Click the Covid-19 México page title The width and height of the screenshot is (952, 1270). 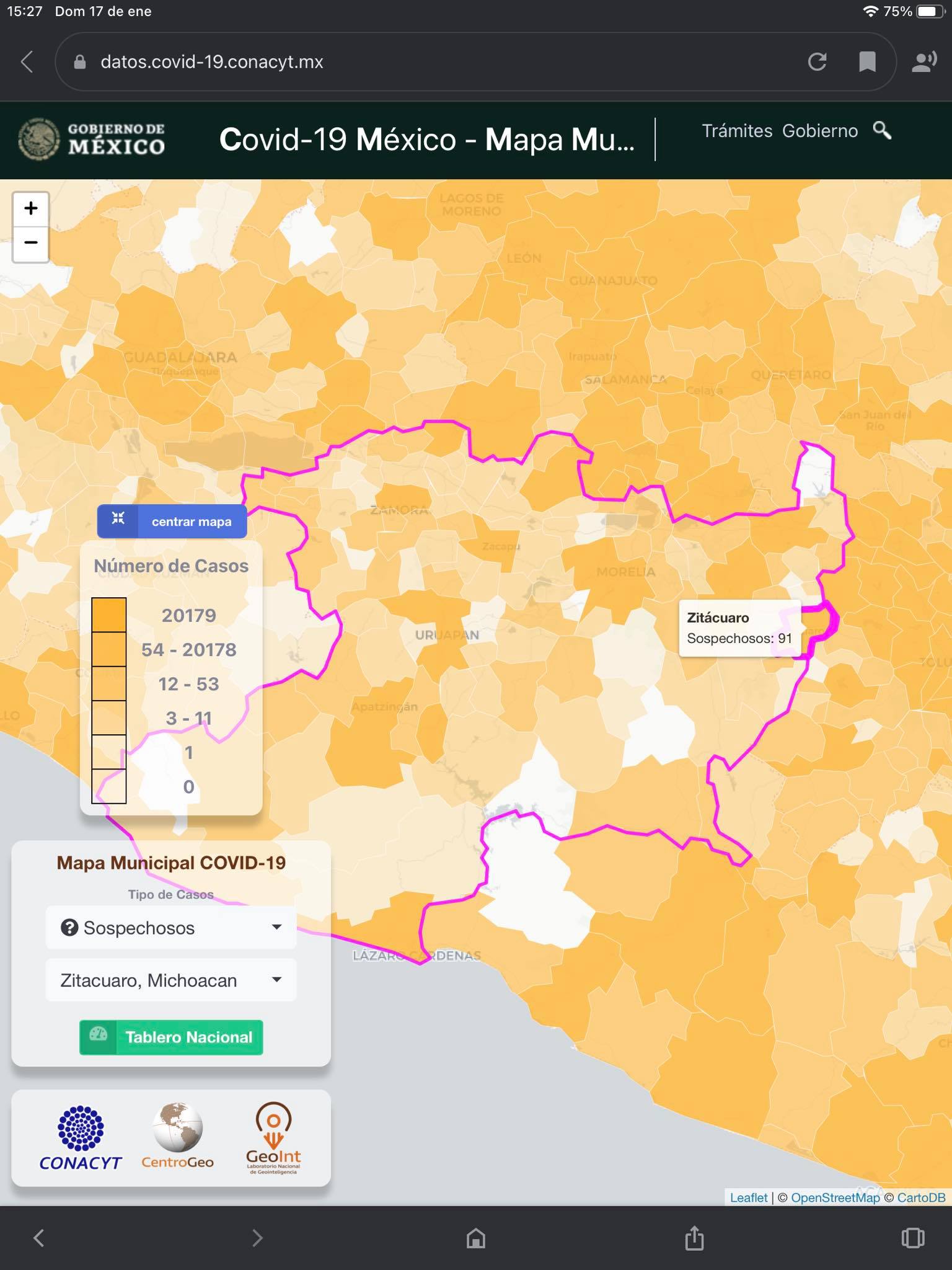427,140
